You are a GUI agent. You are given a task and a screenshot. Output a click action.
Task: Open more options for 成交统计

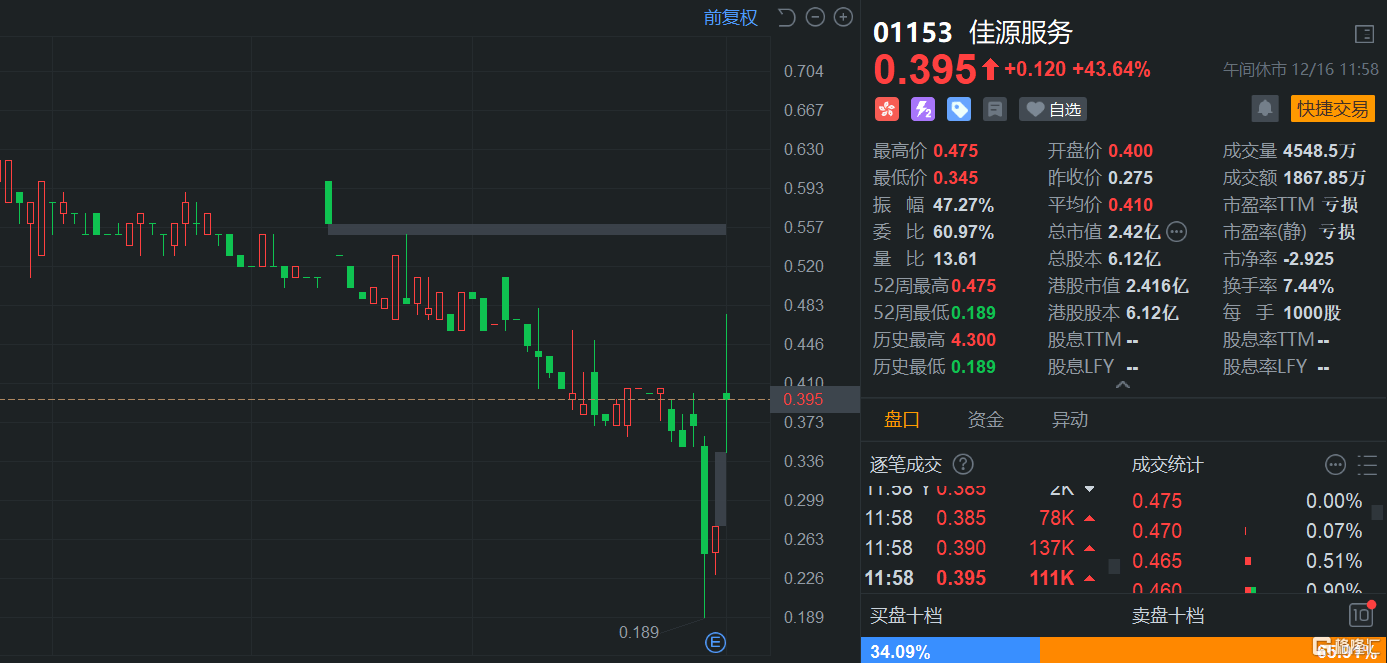pos(1335,464)
